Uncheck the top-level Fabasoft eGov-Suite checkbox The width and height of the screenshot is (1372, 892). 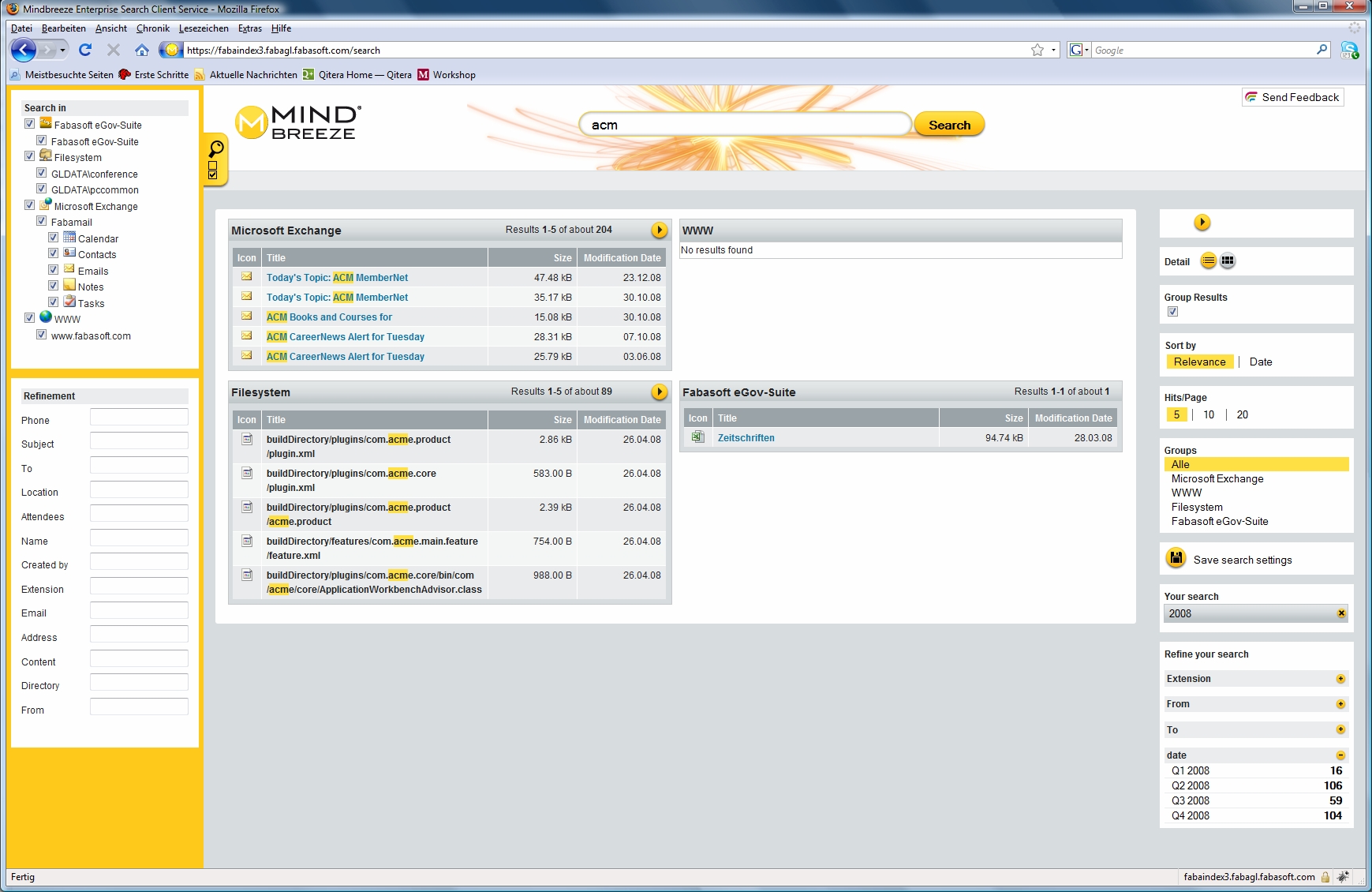[29, 123]
